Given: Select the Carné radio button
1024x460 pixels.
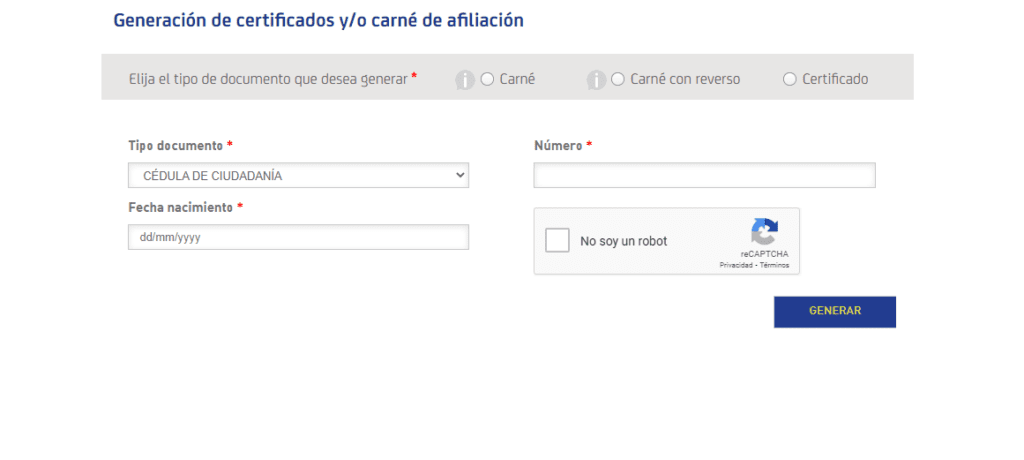Looking at the screenshot, I should [488, 79].
